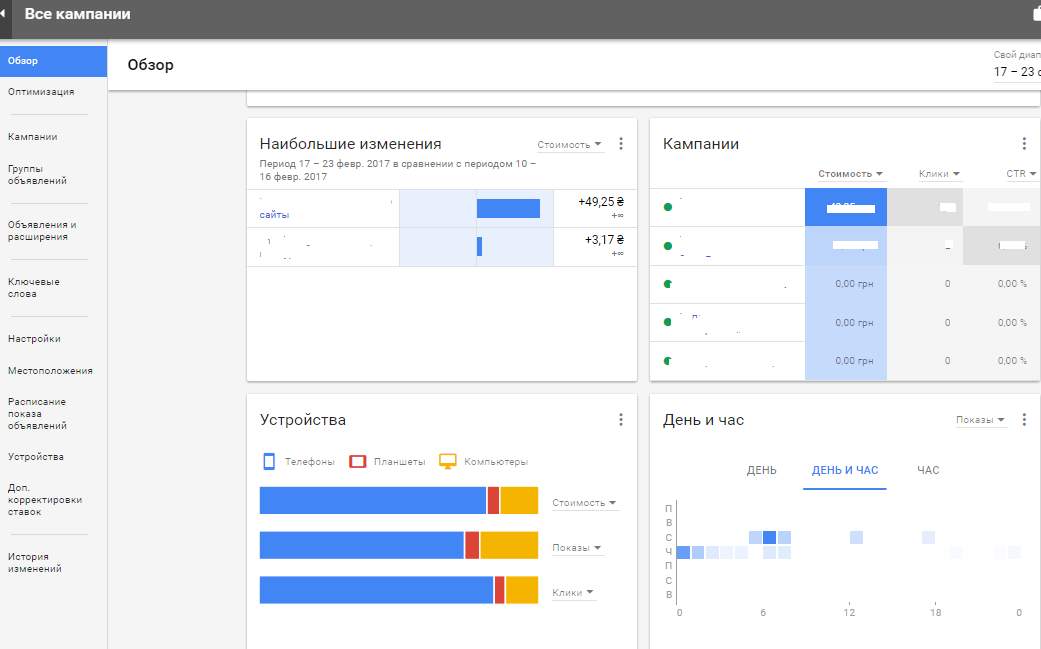
Task: Click the phone icon in devices legend
Action: [x=268, y=461]
